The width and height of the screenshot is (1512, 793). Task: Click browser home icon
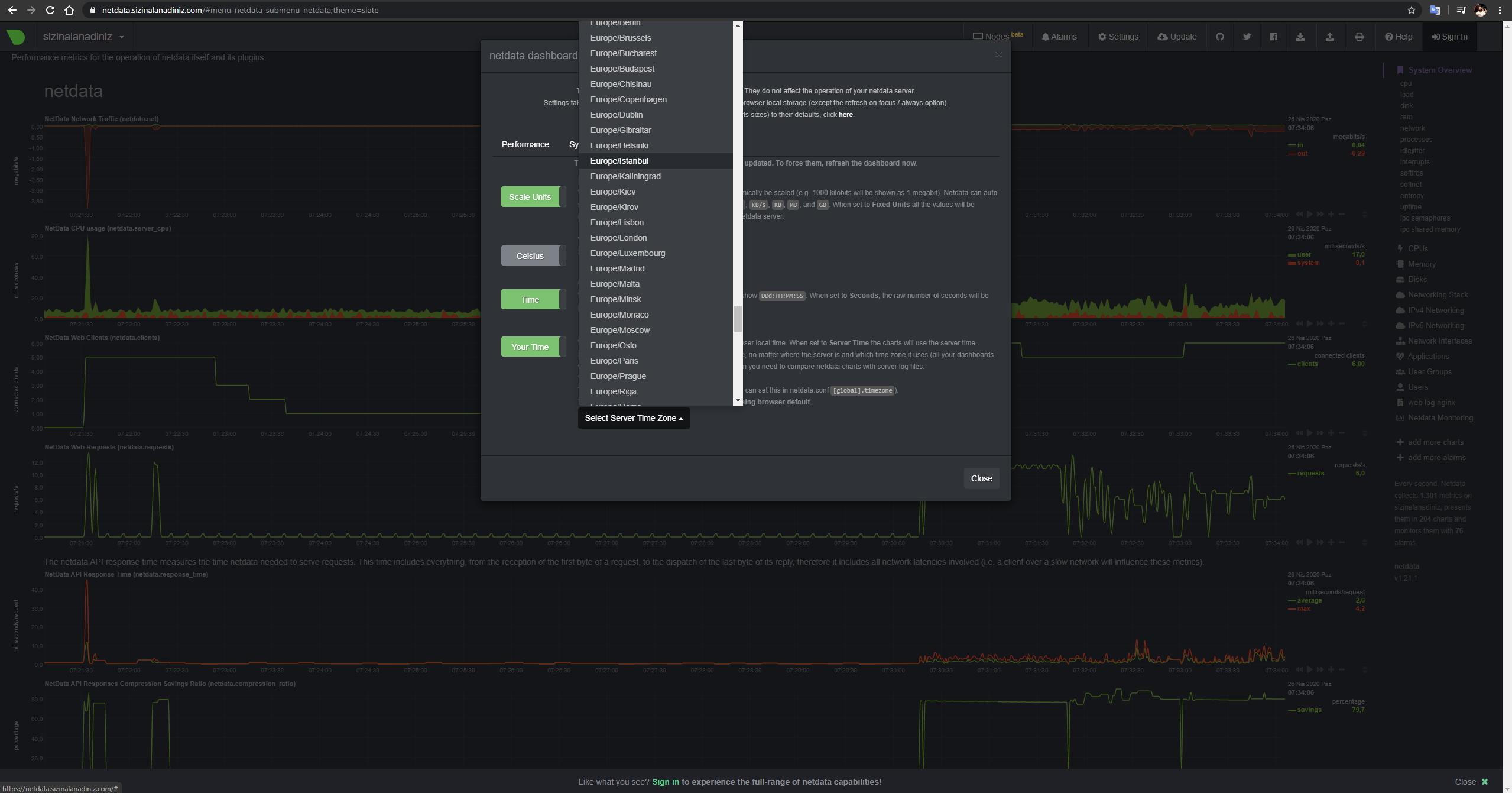point(69,10)
